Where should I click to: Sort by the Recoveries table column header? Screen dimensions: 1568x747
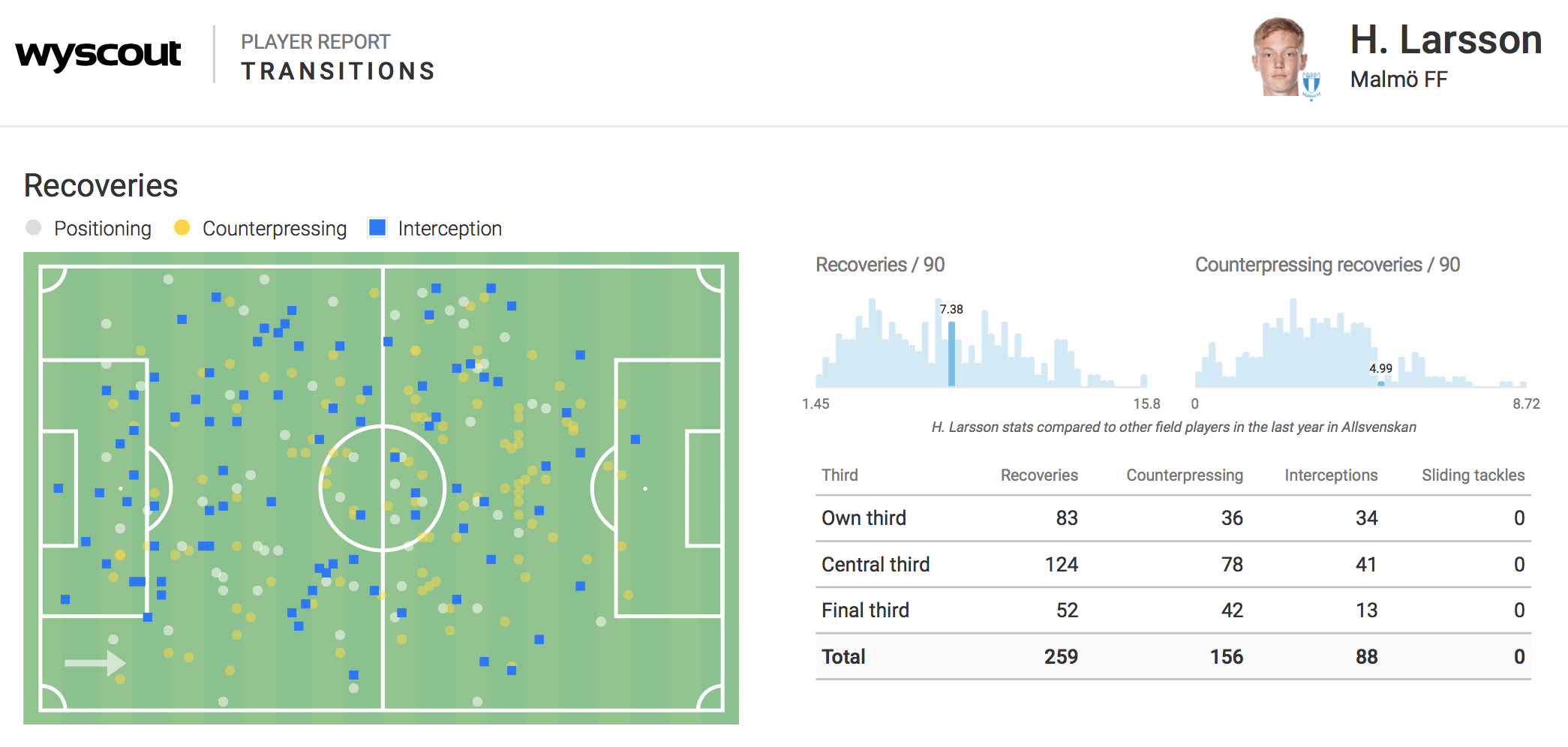[1038, 475]
